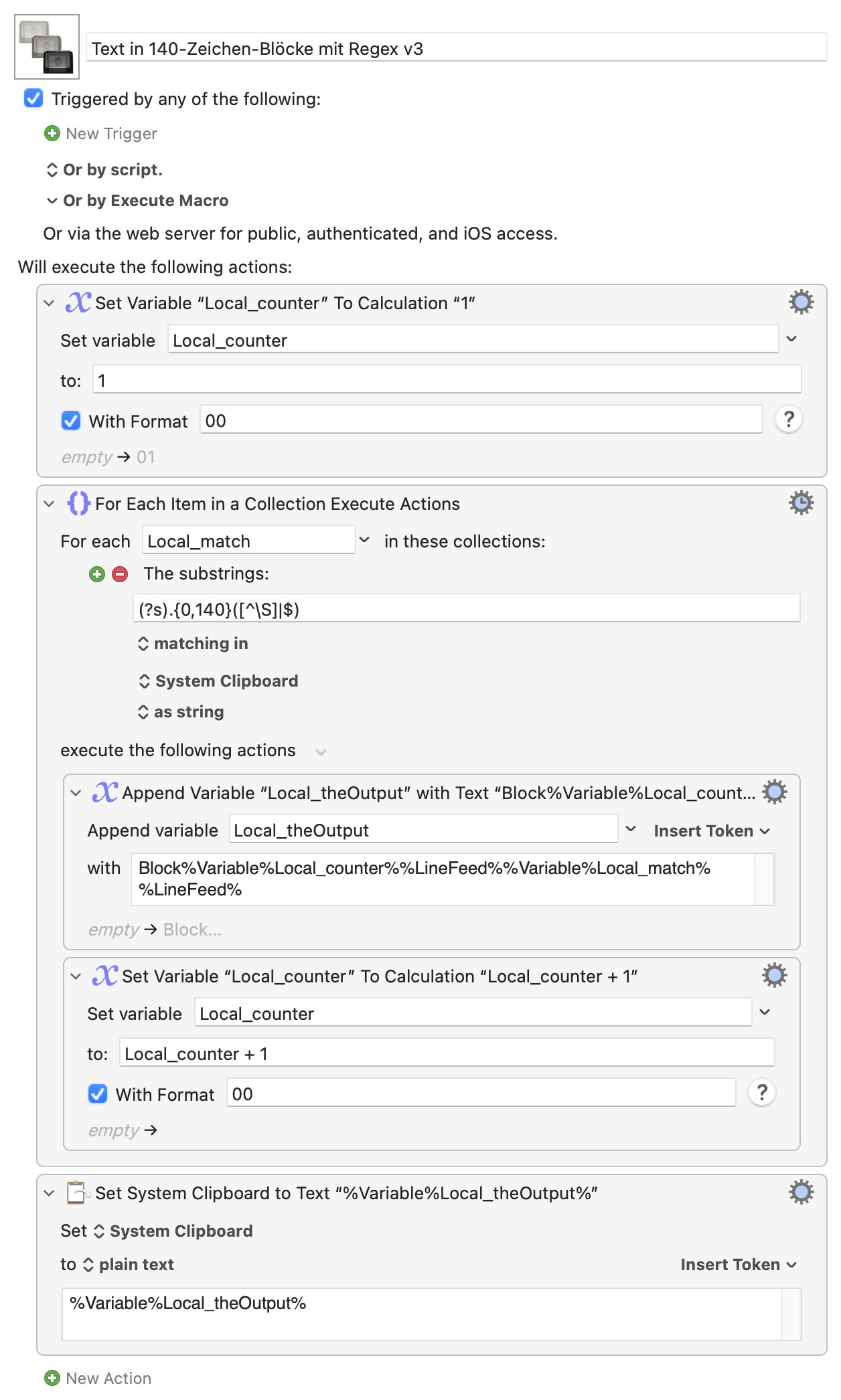Click the green New Action plus icon

(52, 1378)
